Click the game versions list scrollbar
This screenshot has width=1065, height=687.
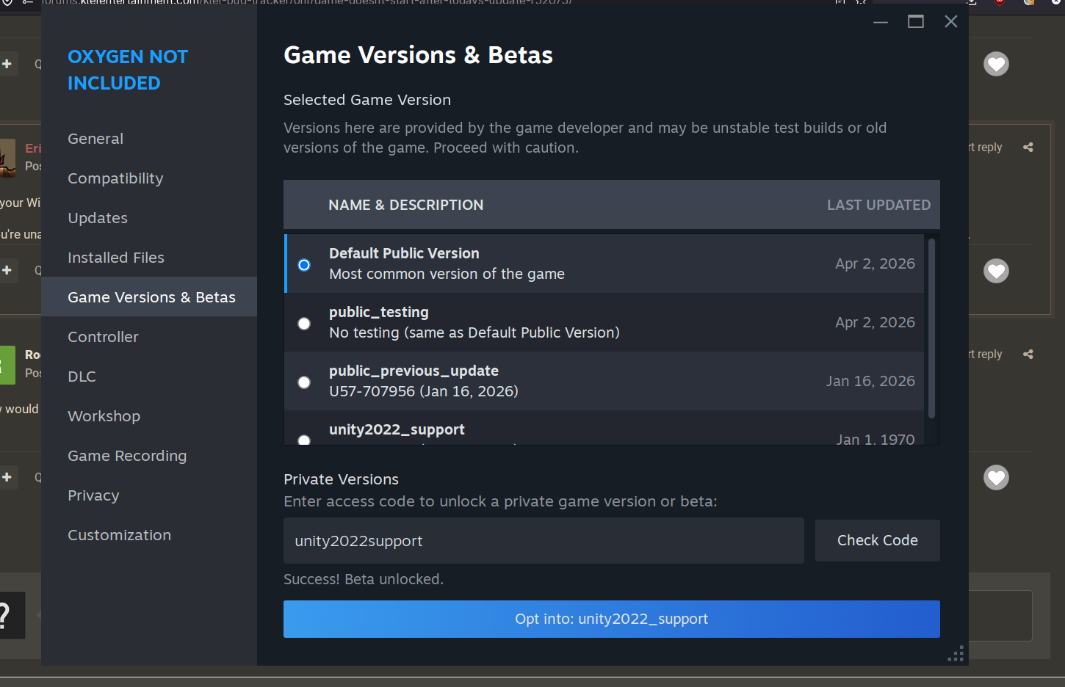tap(932, 328)
